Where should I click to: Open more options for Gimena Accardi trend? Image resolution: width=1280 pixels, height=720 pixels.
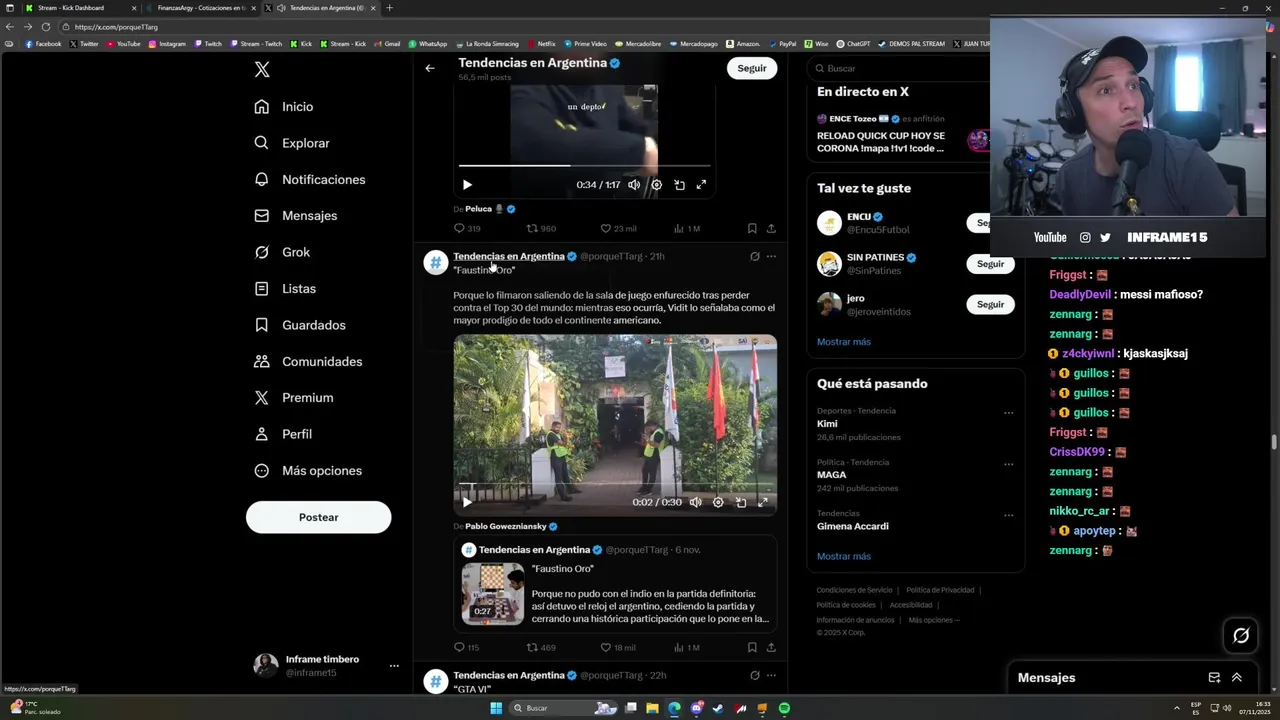[x=1008, y=516]
